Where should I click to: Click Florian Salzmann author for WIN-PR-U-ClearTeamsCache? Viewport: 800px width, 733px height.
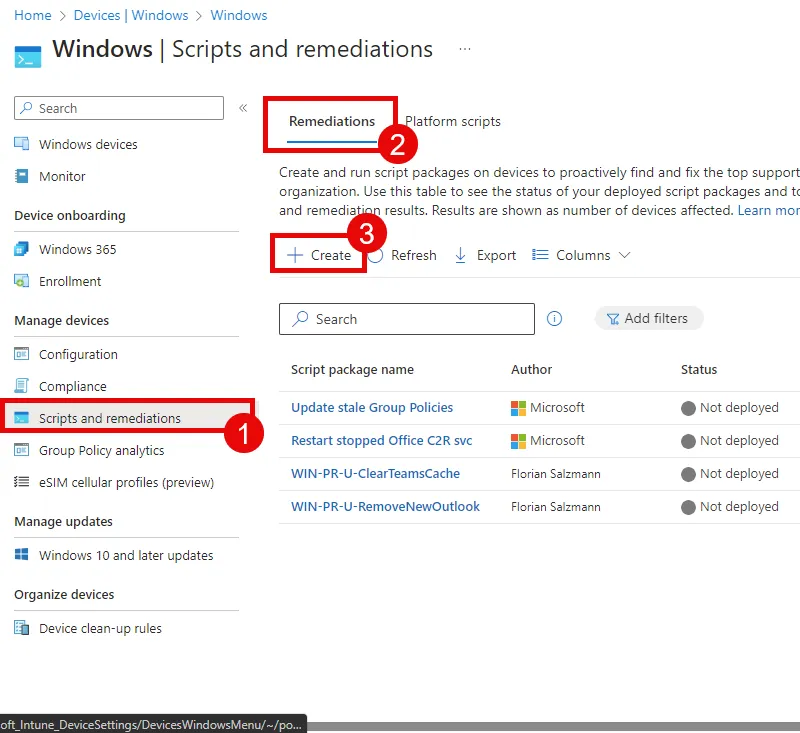(556, 474)
